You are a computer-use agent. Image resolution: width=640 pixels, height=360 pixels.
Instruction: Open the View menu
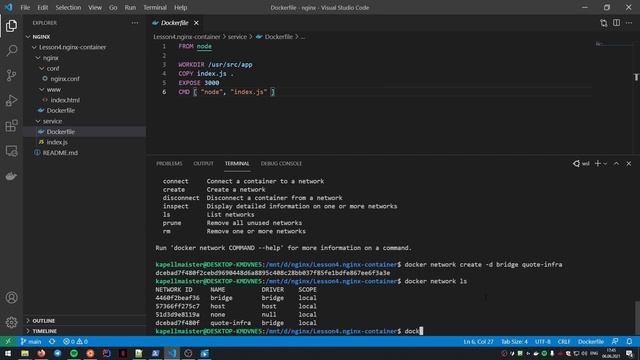pos(95,7)
